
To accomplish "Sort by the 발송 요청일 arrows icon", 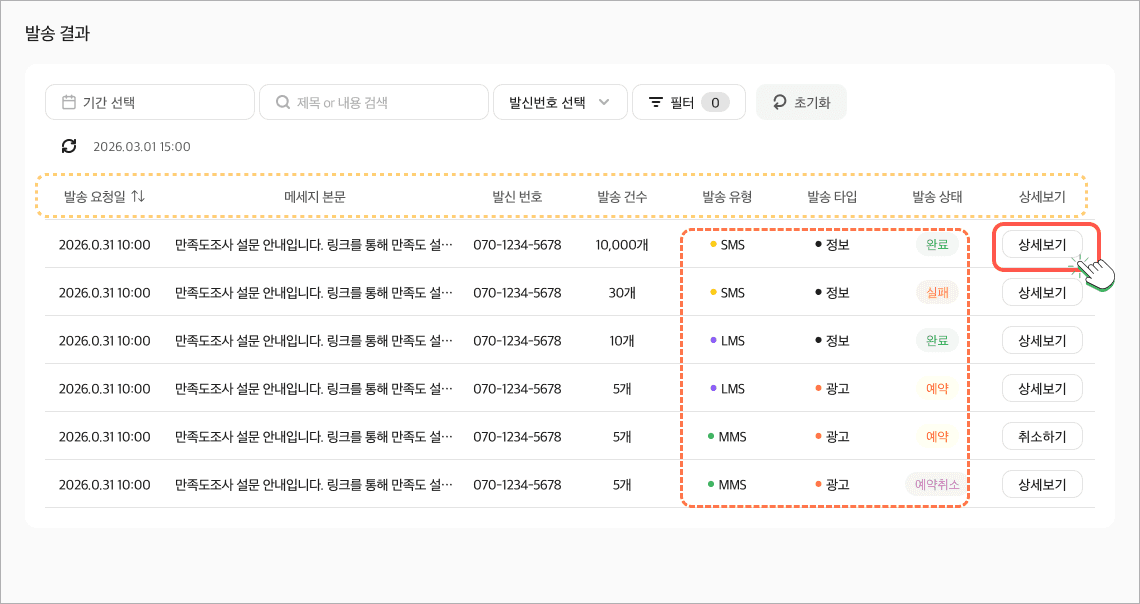I will tap(139, 196).
